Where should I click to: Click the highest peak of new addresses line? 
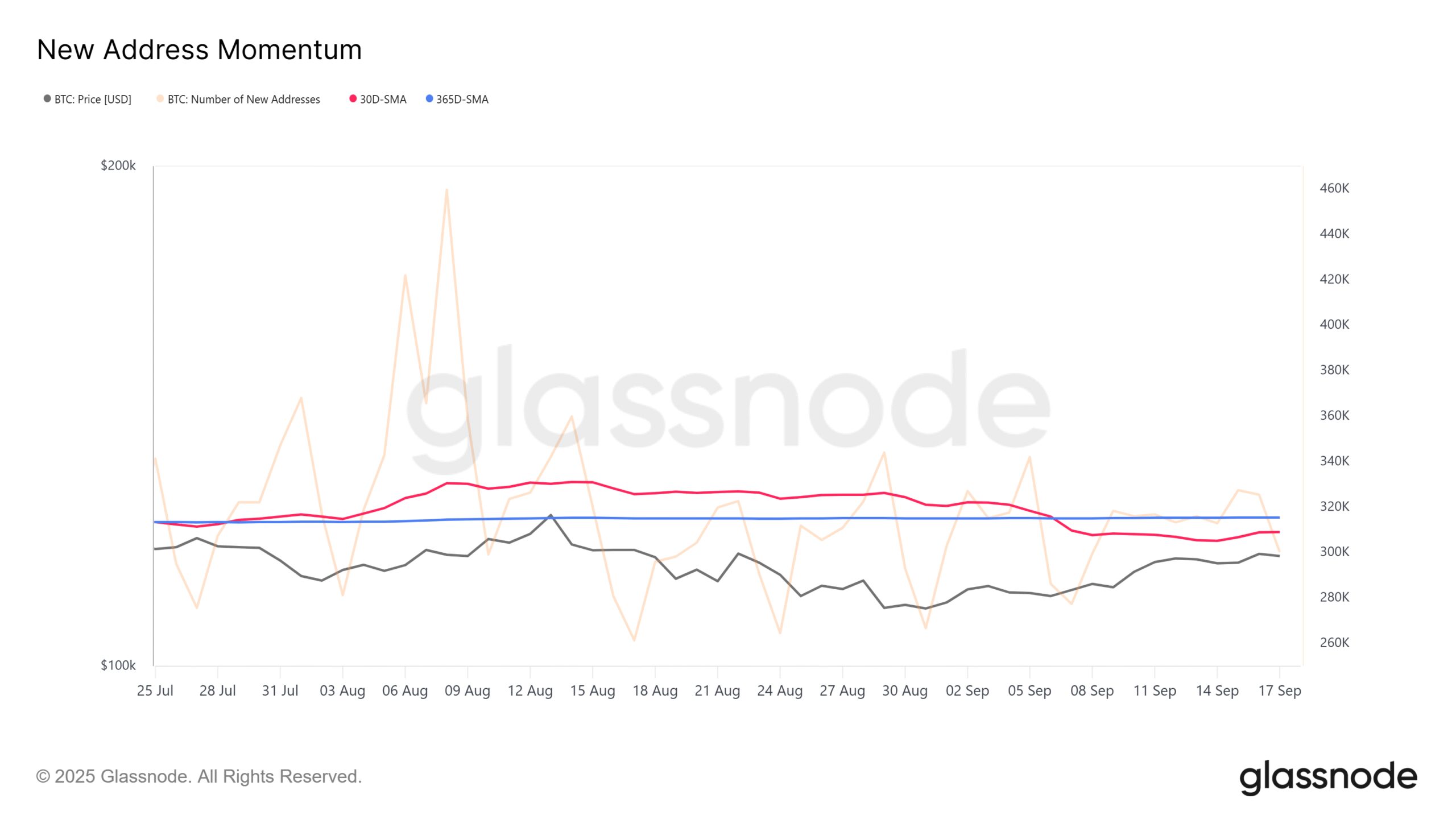[x=447, y=191]
